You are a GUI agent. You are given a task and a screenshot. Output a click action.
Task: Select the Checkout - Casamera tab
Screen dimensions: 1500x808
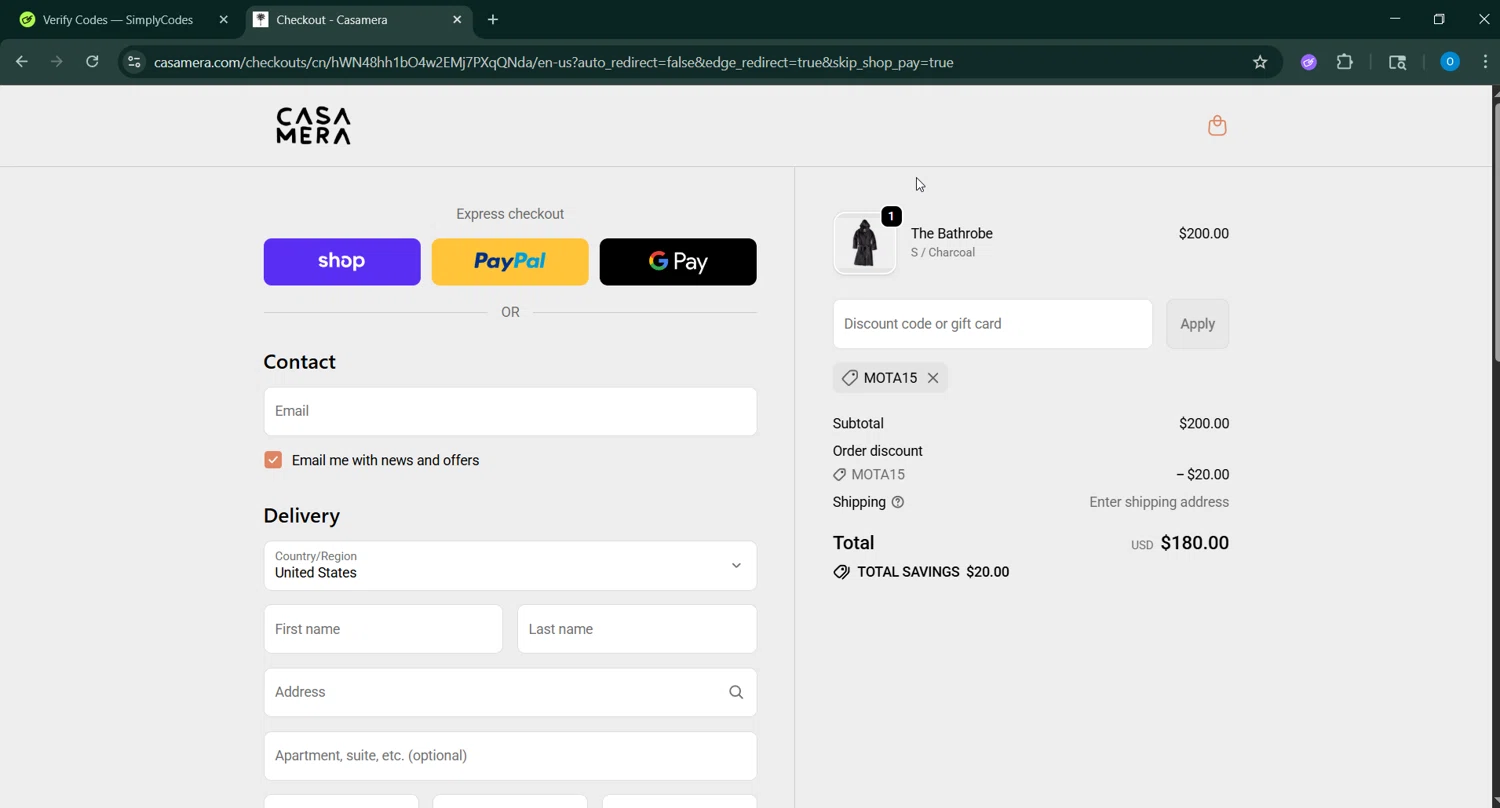[x=358, y=20]
